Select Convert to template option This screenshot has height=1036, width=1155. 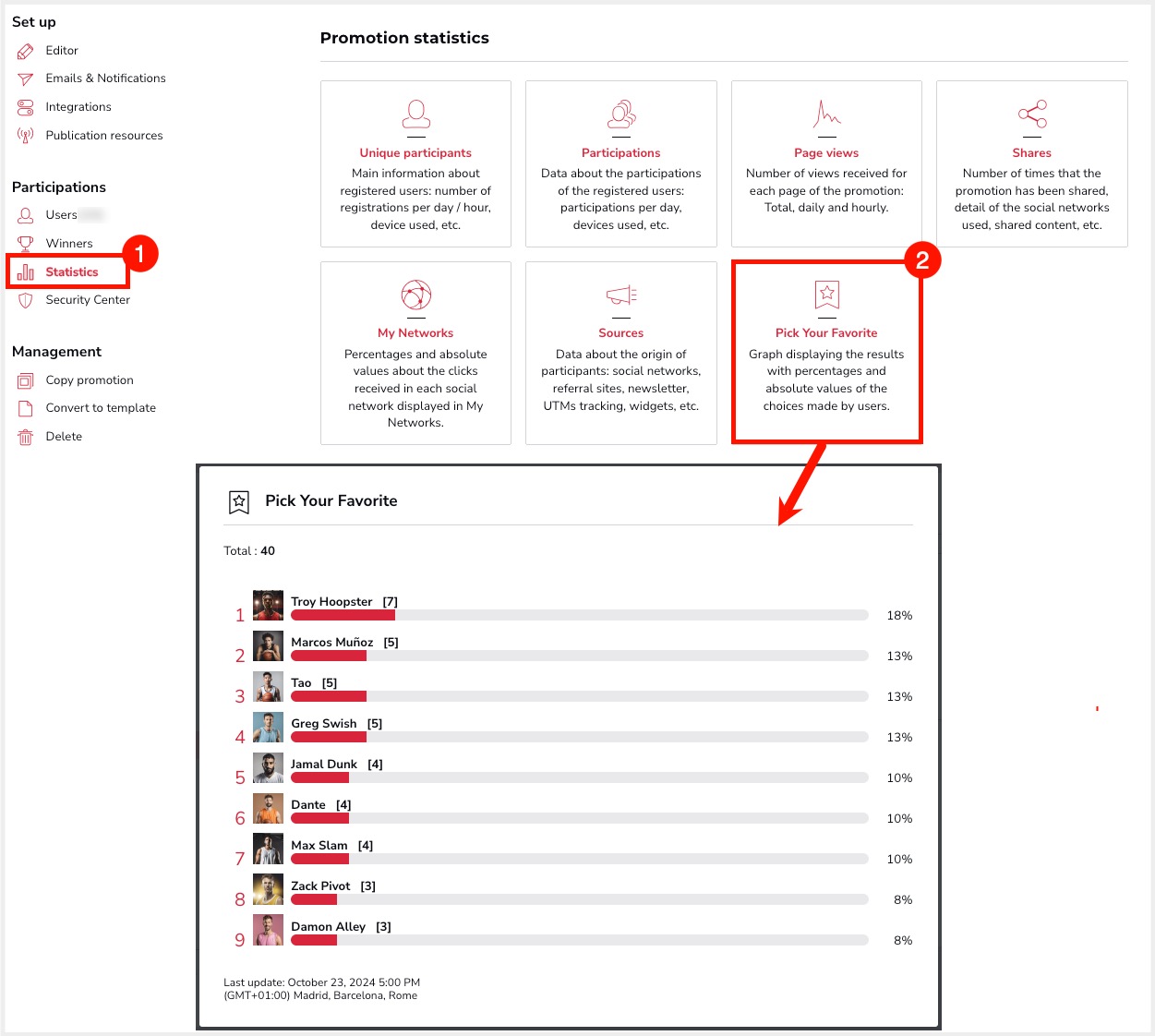point(101,408)
